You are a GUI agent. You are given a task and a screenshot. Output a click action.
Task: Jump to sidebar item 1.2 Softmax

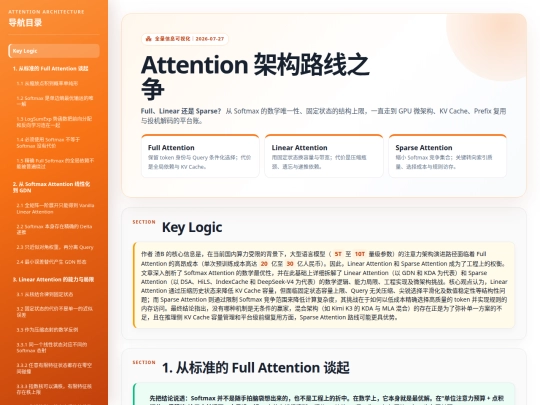tap(54, 101)
